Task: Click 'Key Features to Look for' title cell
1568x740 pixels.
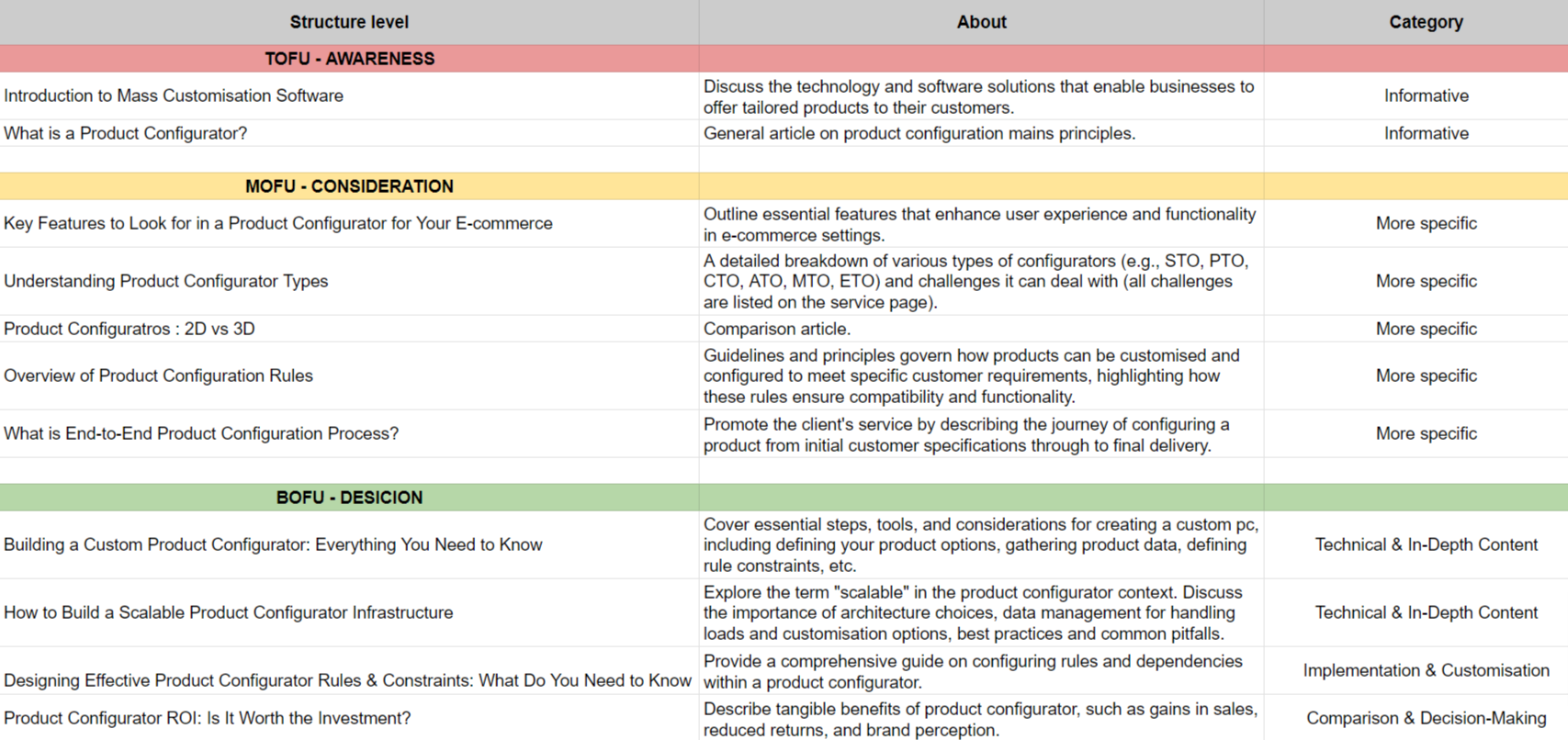Action: (278, 223)
